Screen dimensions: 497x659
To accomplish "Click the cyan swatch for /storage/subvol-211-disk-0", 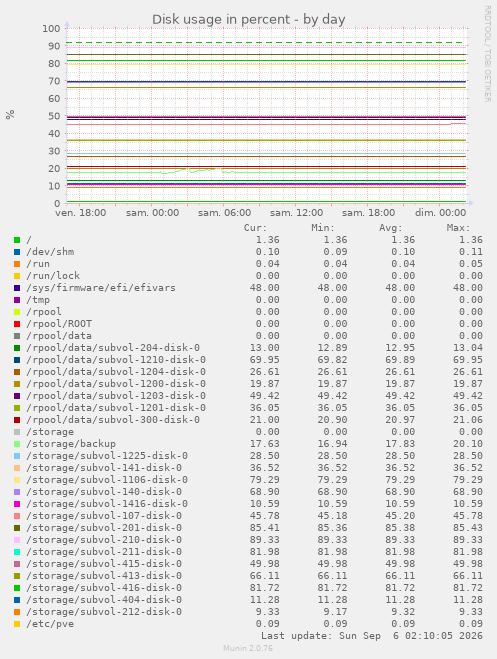I will (17, 552).
